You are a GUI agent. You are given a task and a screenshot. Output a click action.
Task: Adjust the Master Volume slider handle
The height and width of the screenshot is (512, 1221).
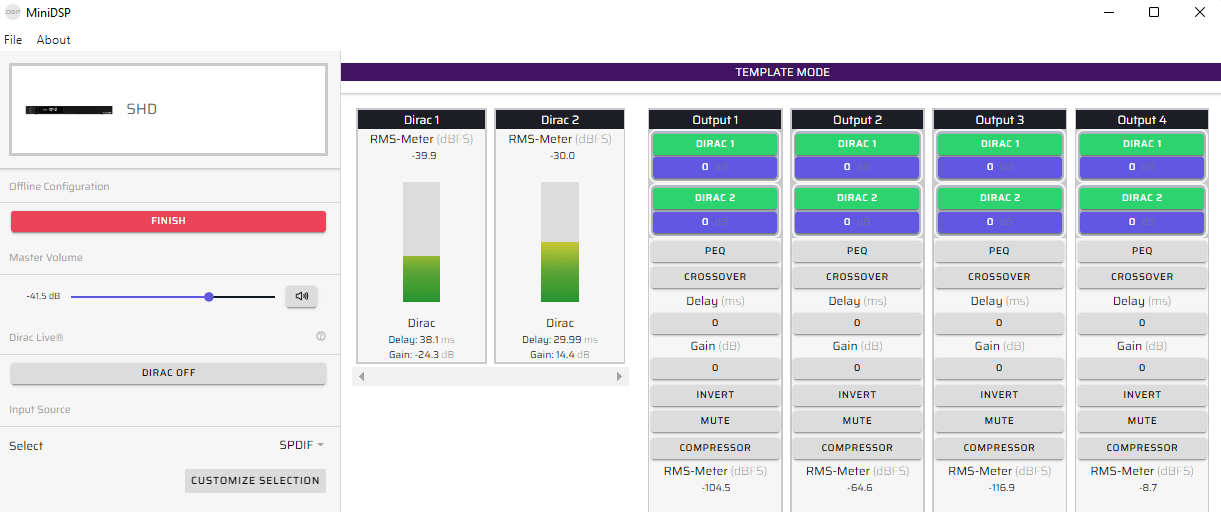click(x=209, y=297)
